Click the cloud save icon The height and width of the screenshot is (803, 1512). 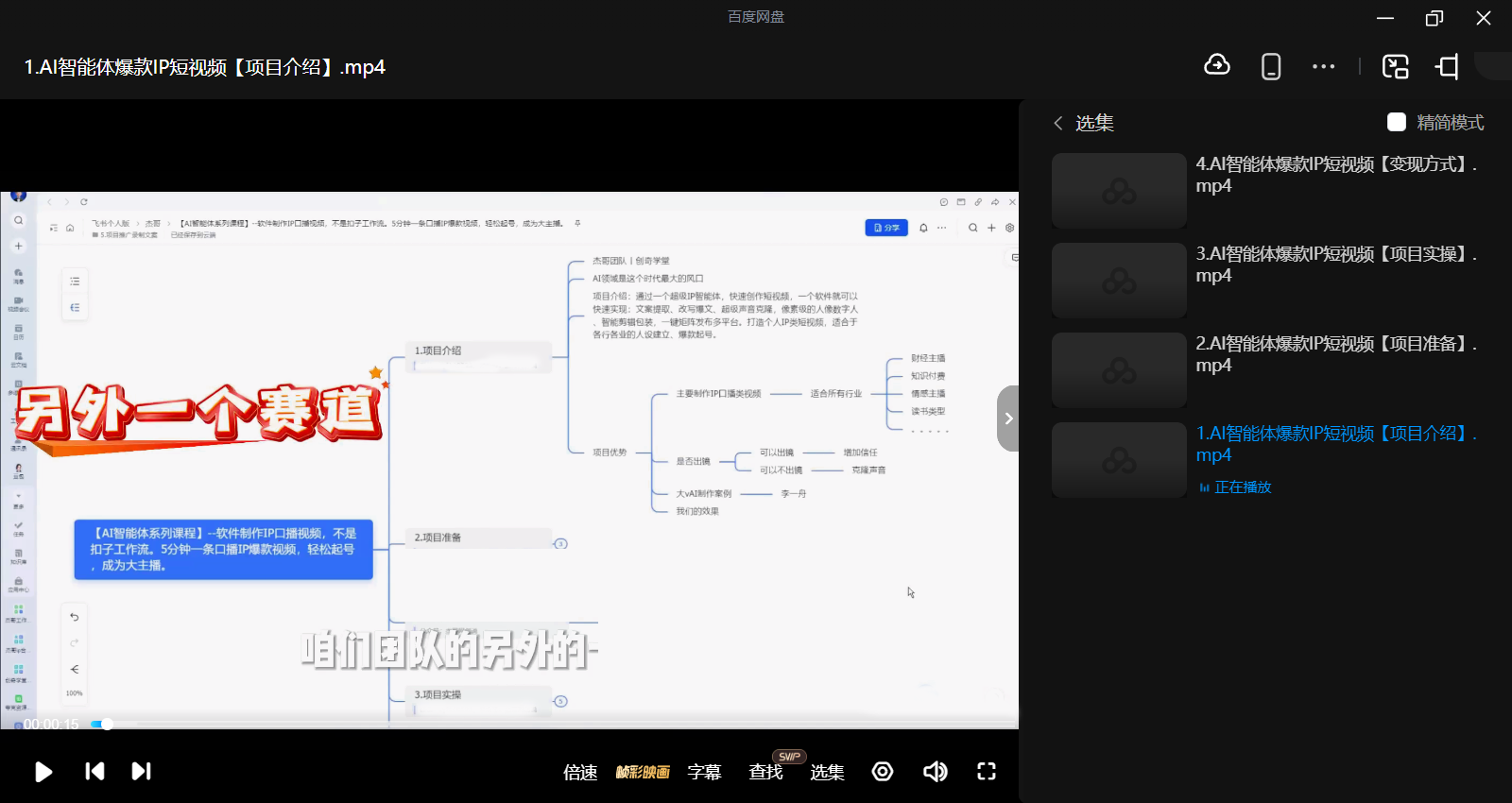[1217, 66]
